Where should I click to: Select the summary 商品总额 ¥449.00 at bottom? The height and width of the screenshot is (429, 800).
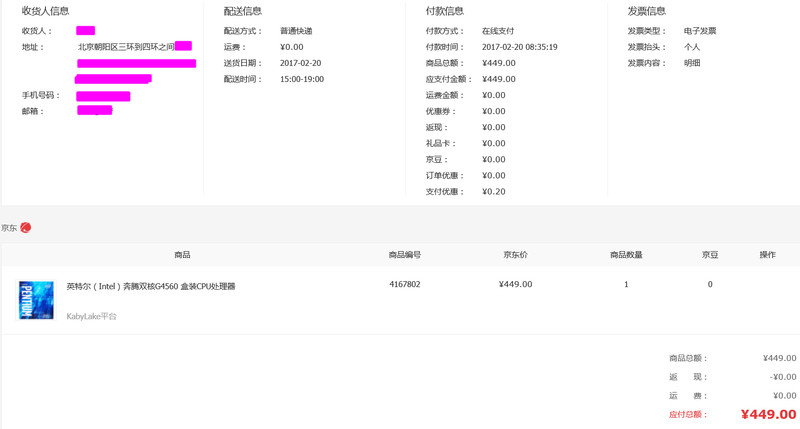pyautogui.click(x=780, y=358)
